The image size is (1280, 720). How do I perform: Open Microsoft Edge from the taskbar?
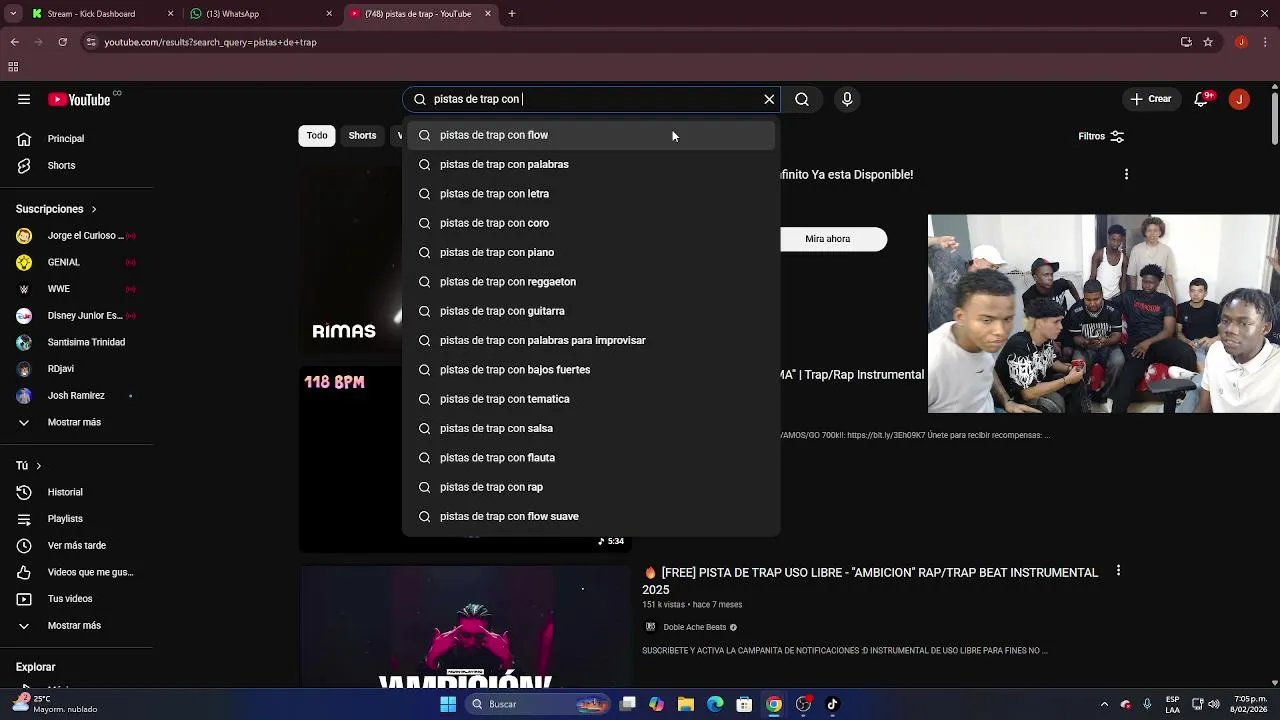tap(715, 704)
